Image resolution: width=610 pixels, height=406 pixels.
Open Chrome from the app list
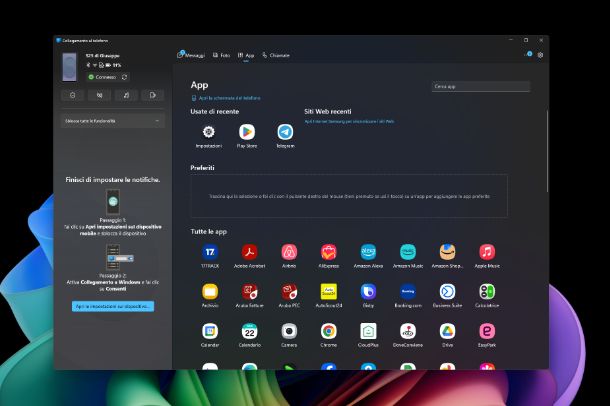(x=329, y=331)
